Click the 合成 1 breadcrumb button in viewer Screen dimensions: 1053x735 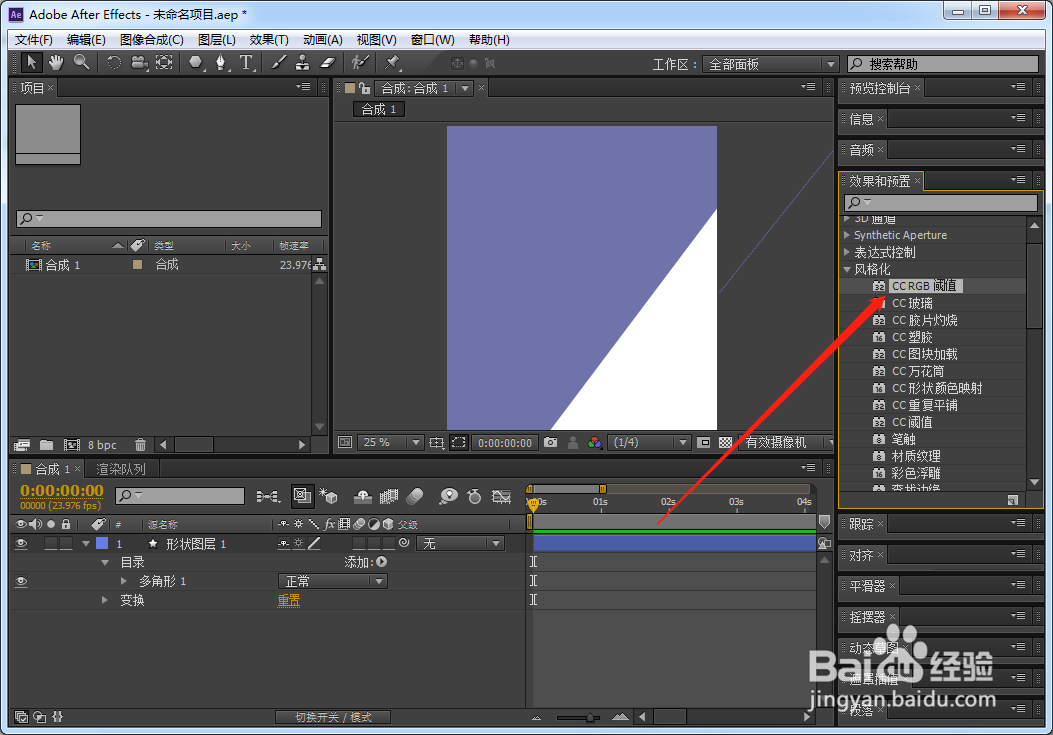tap(379, 110)
